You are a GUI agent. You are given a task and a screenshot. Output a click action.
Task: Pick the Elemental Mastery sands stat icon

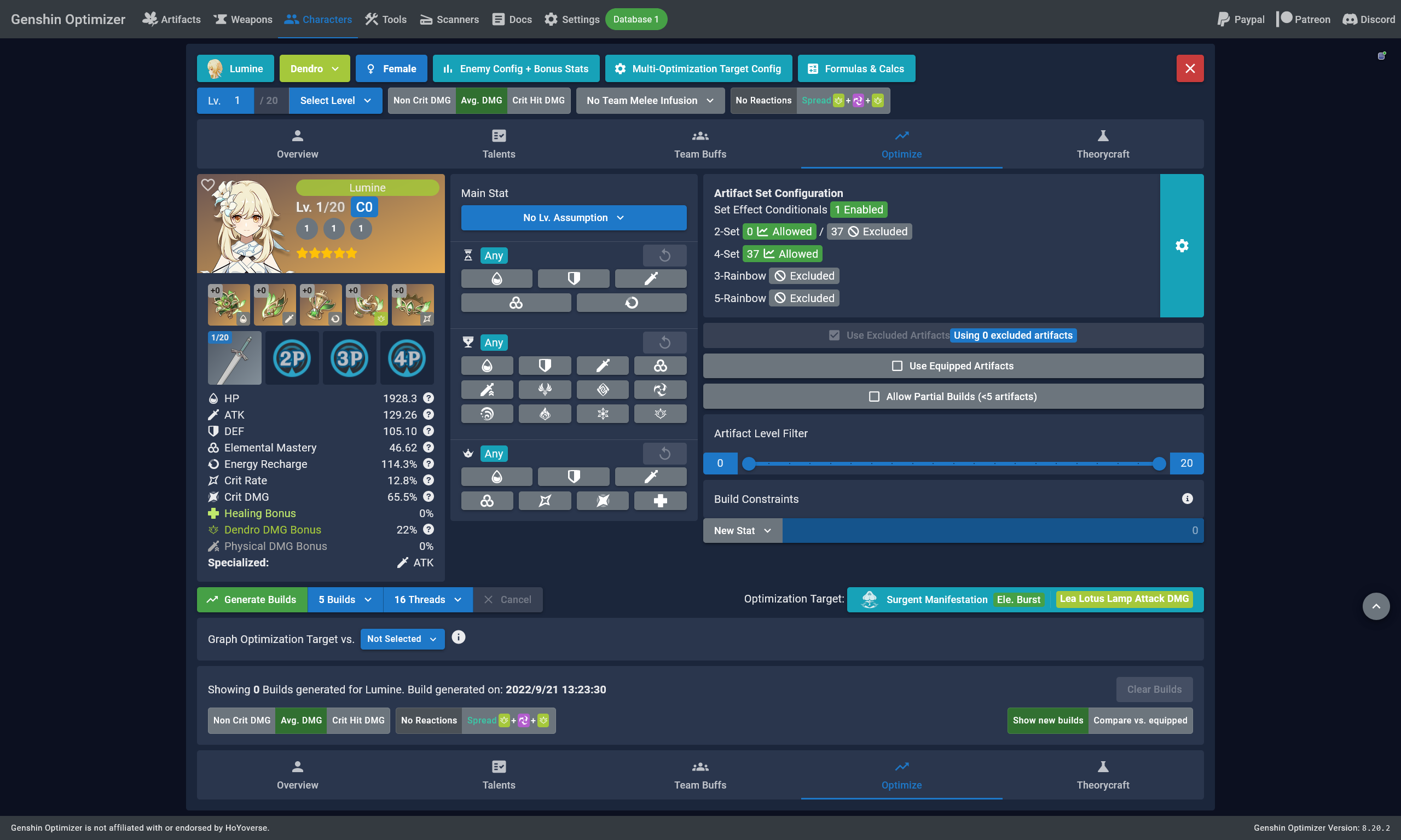coord(516,302)
